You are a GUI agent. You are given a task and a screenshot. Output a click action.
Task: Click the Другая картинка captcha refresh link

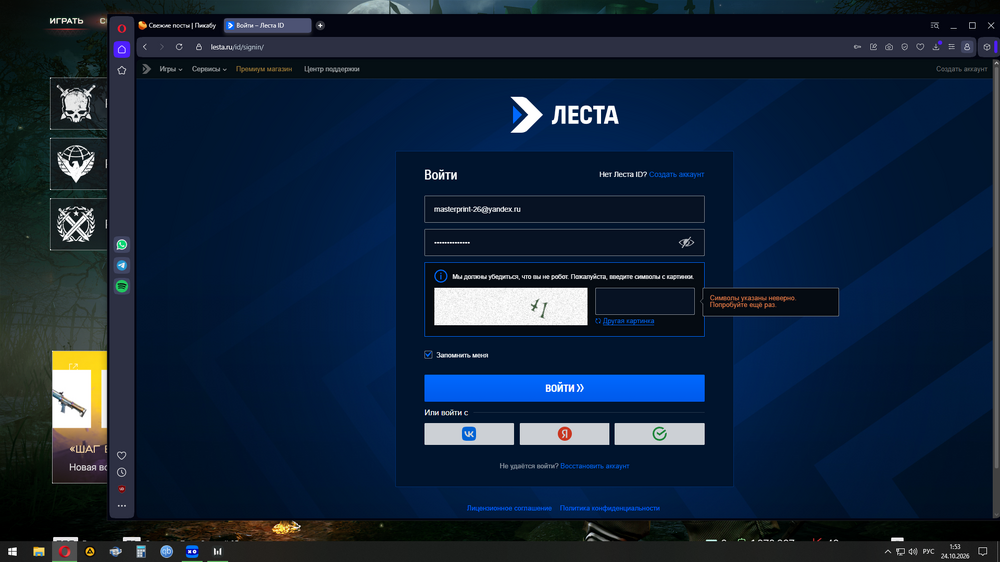[x=628, y=321]
